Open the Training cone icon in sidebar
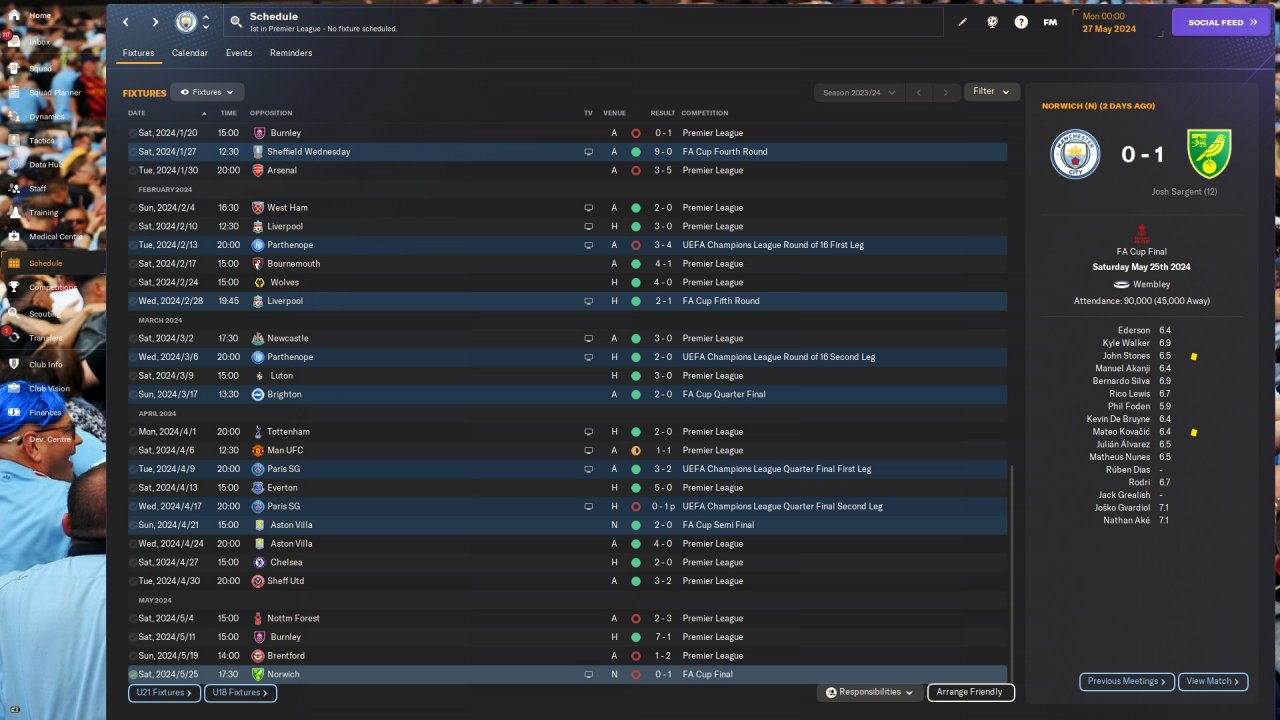 14,213
